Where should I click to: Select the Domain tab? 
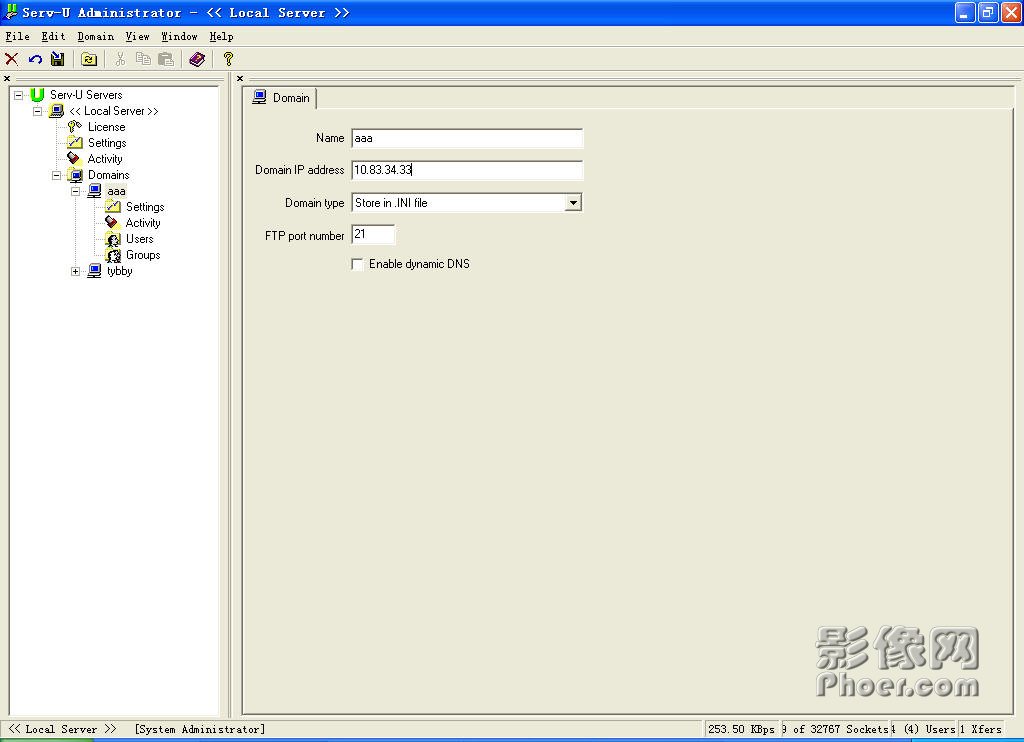[282, 98]
